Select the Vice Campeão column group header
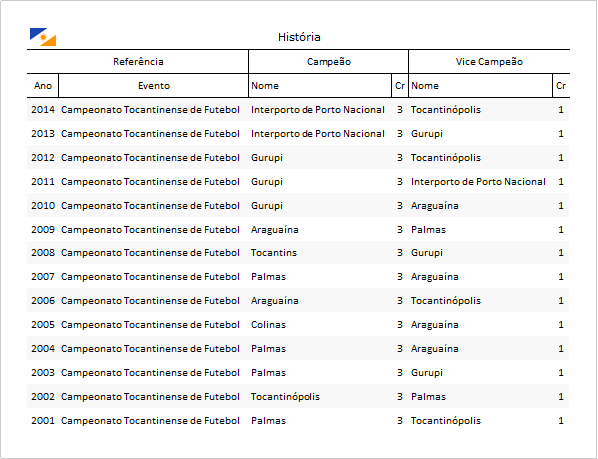 coord(489,62)
